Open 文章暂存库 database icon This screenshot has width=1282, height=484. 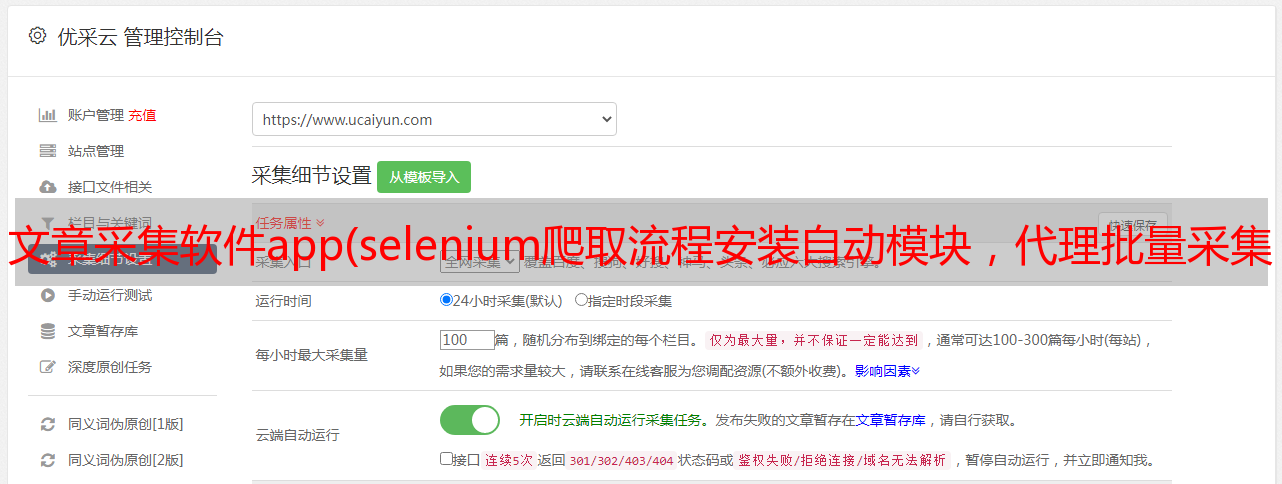pos(47,331)
